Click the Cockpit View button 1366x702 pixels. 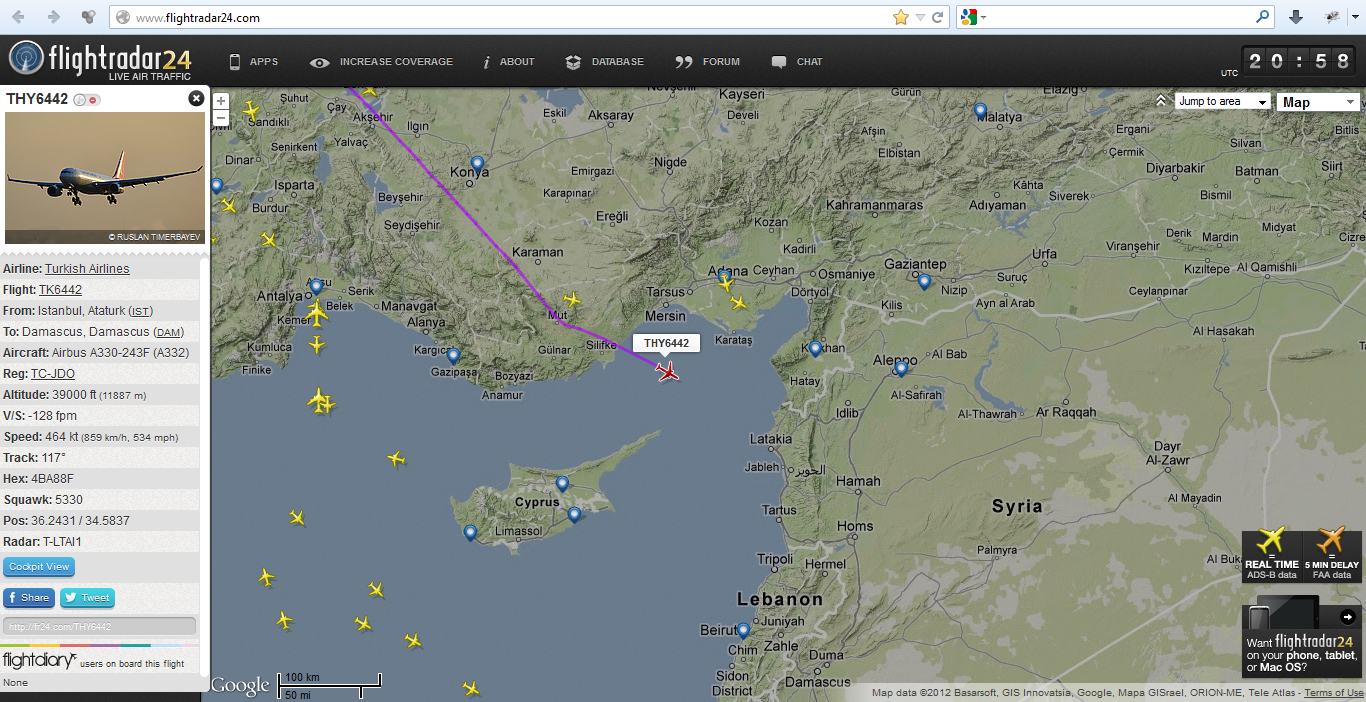pos(39,567)
